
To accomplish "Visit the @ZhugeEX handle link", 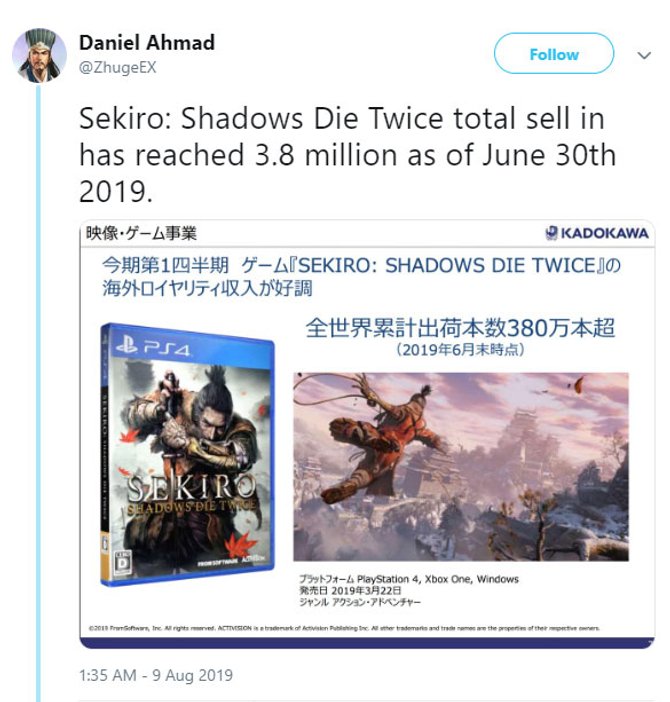I will pos(117,67).
